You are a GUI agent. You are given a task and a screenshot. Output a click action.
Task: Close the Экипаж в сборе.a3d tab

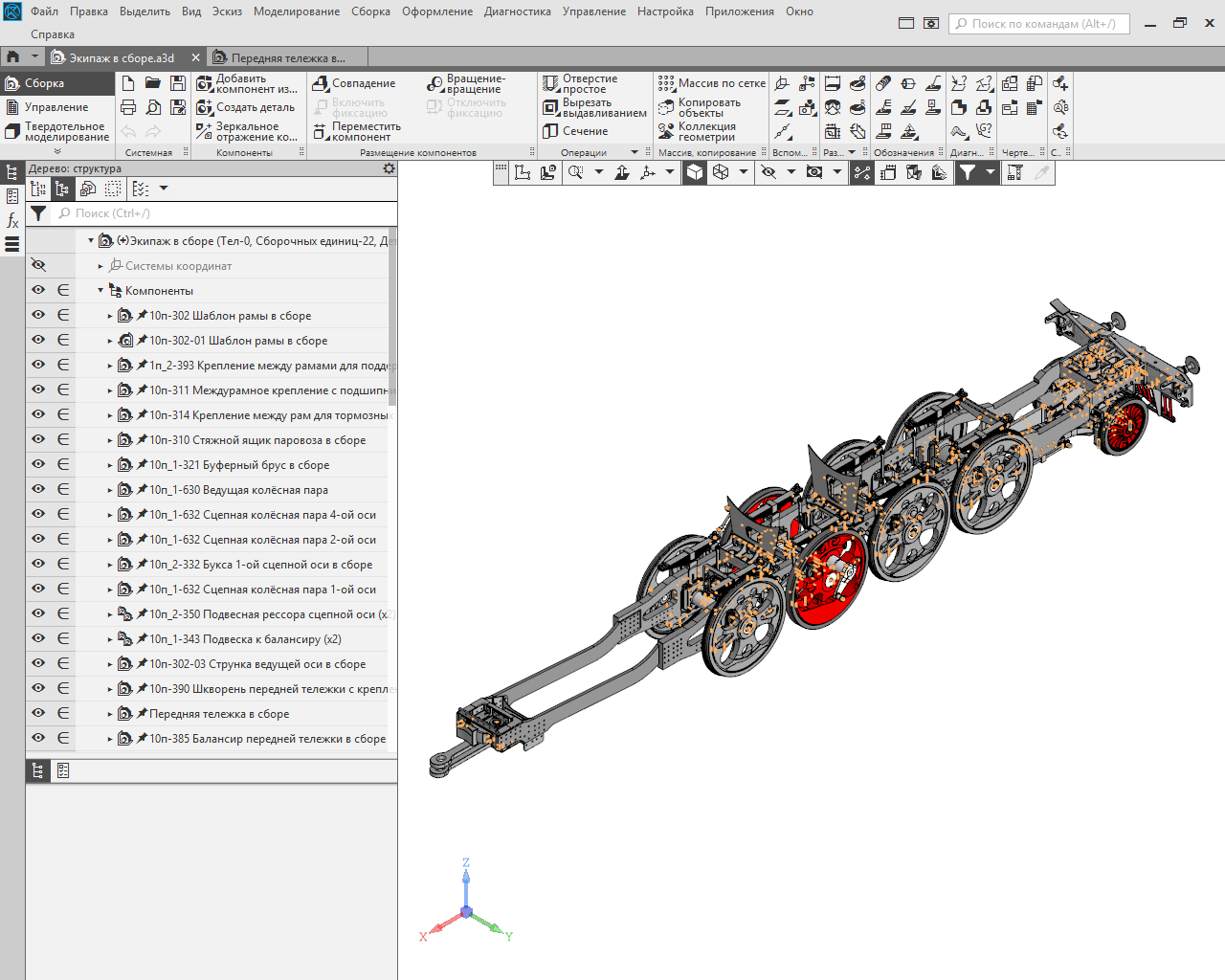[195, 57]
